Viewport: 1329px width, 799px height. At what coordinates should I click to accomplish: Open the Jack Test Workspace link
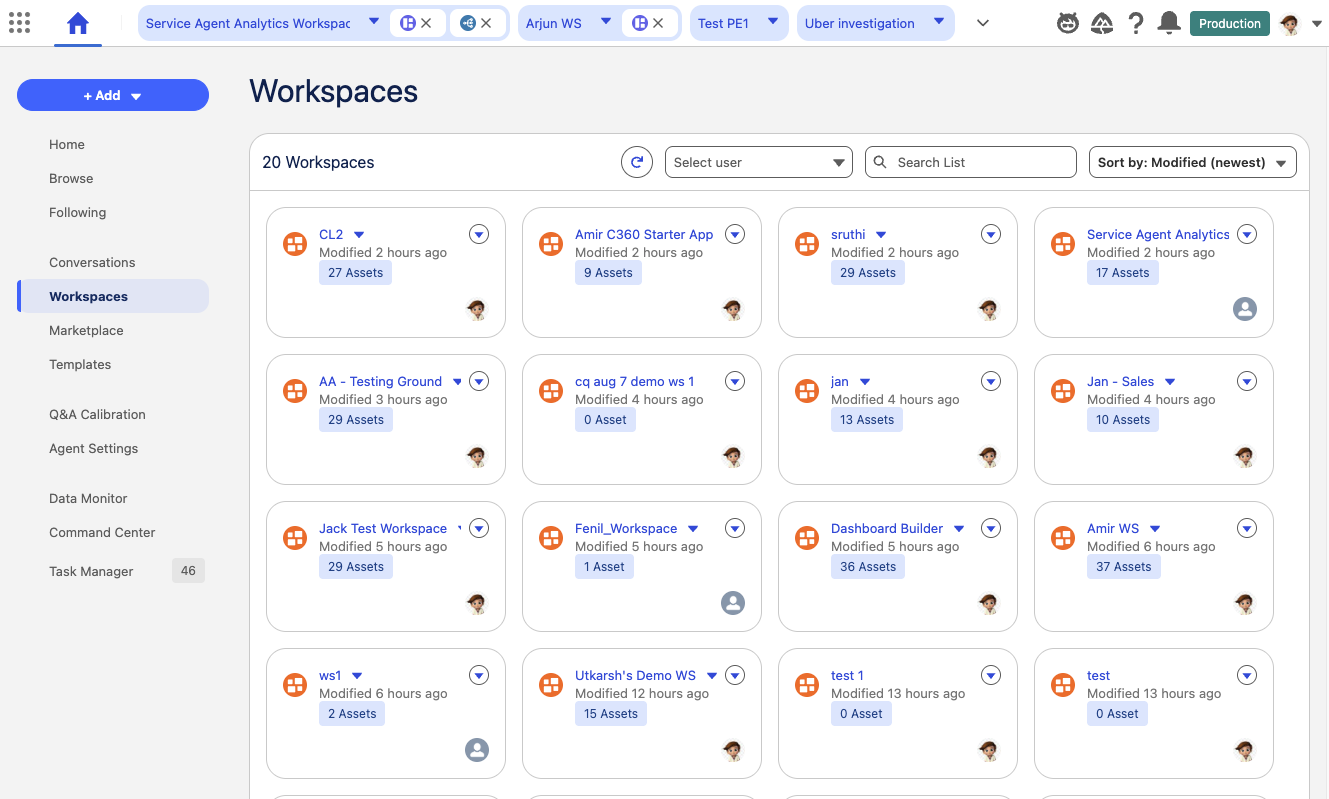click(x=383, y=528)
